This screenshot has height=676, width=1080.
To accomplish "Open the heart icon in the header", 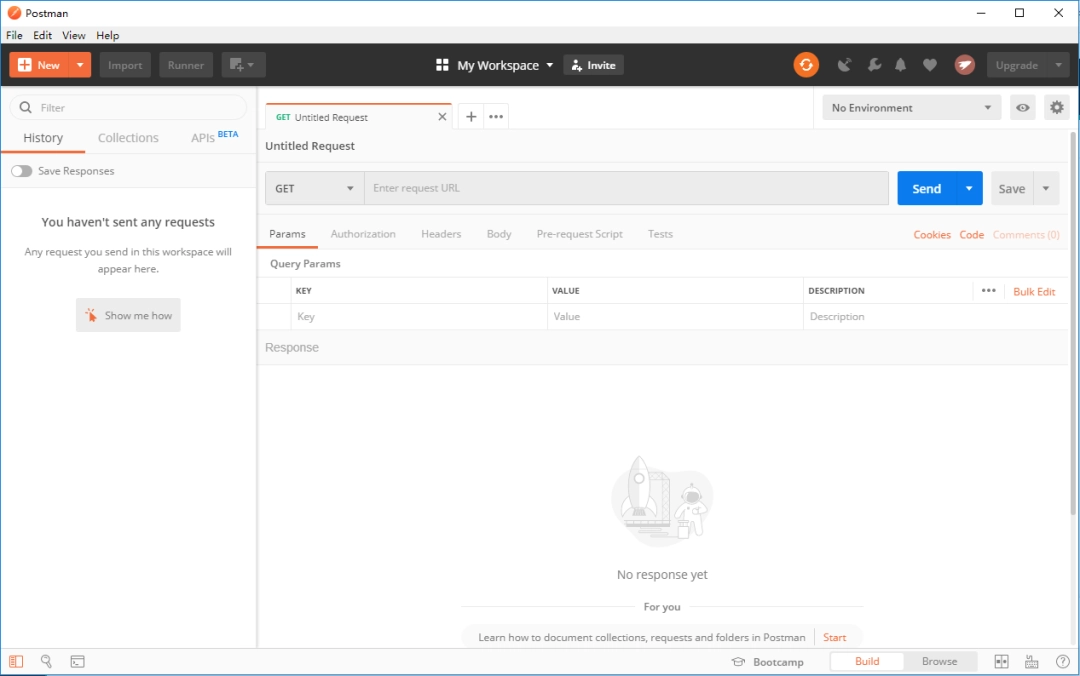I will [x=930, y=64].
